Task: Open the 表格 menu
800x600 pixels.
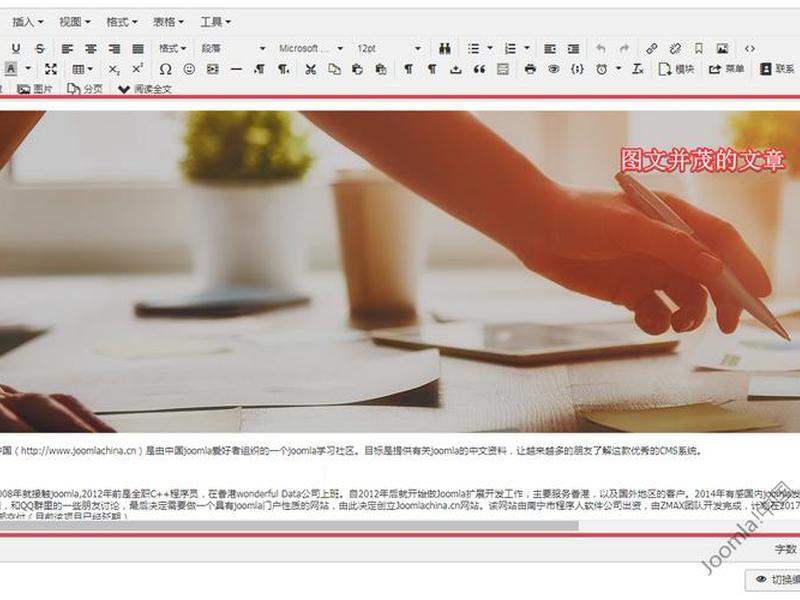Action: pyautogui.click(x=168, y=22)
